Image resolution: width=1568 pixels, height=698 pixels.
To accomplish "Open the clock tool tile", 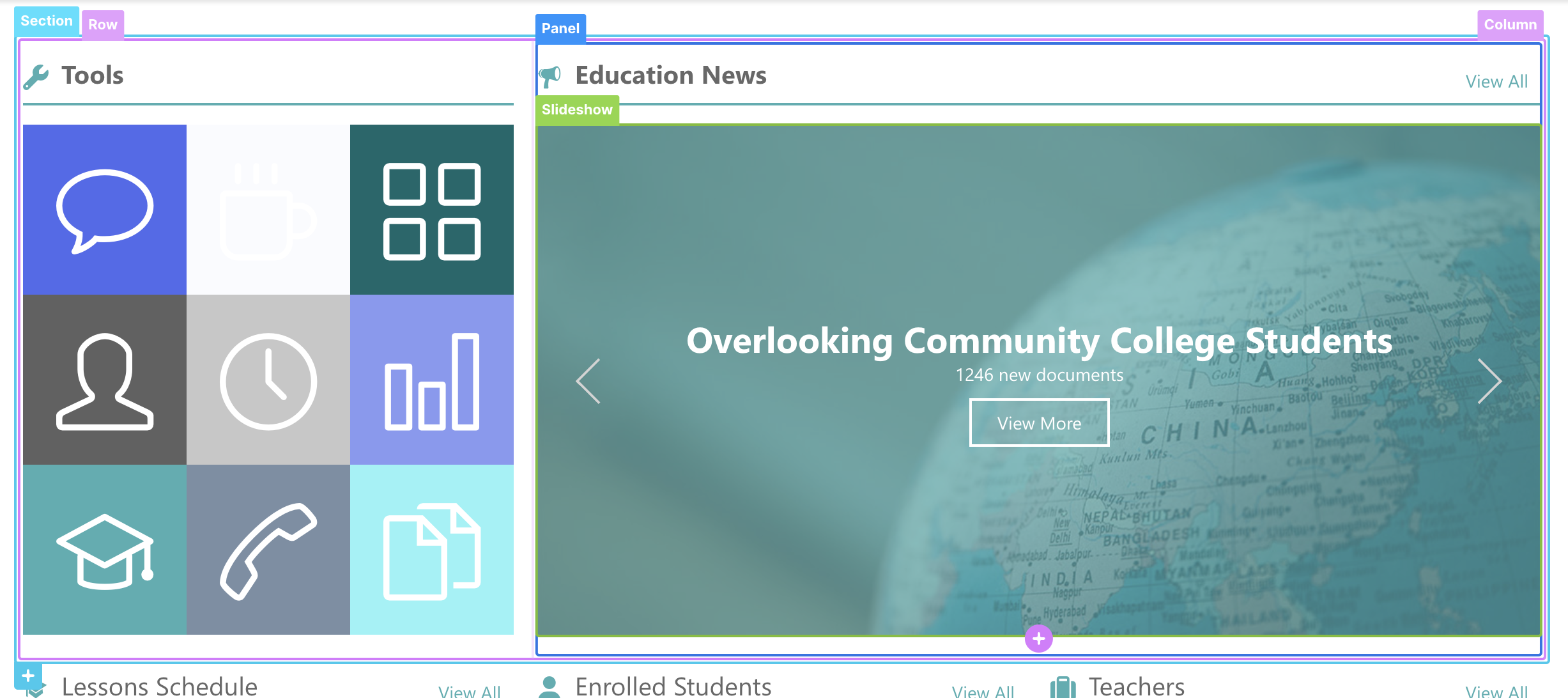I will click(x=268, y=380).
